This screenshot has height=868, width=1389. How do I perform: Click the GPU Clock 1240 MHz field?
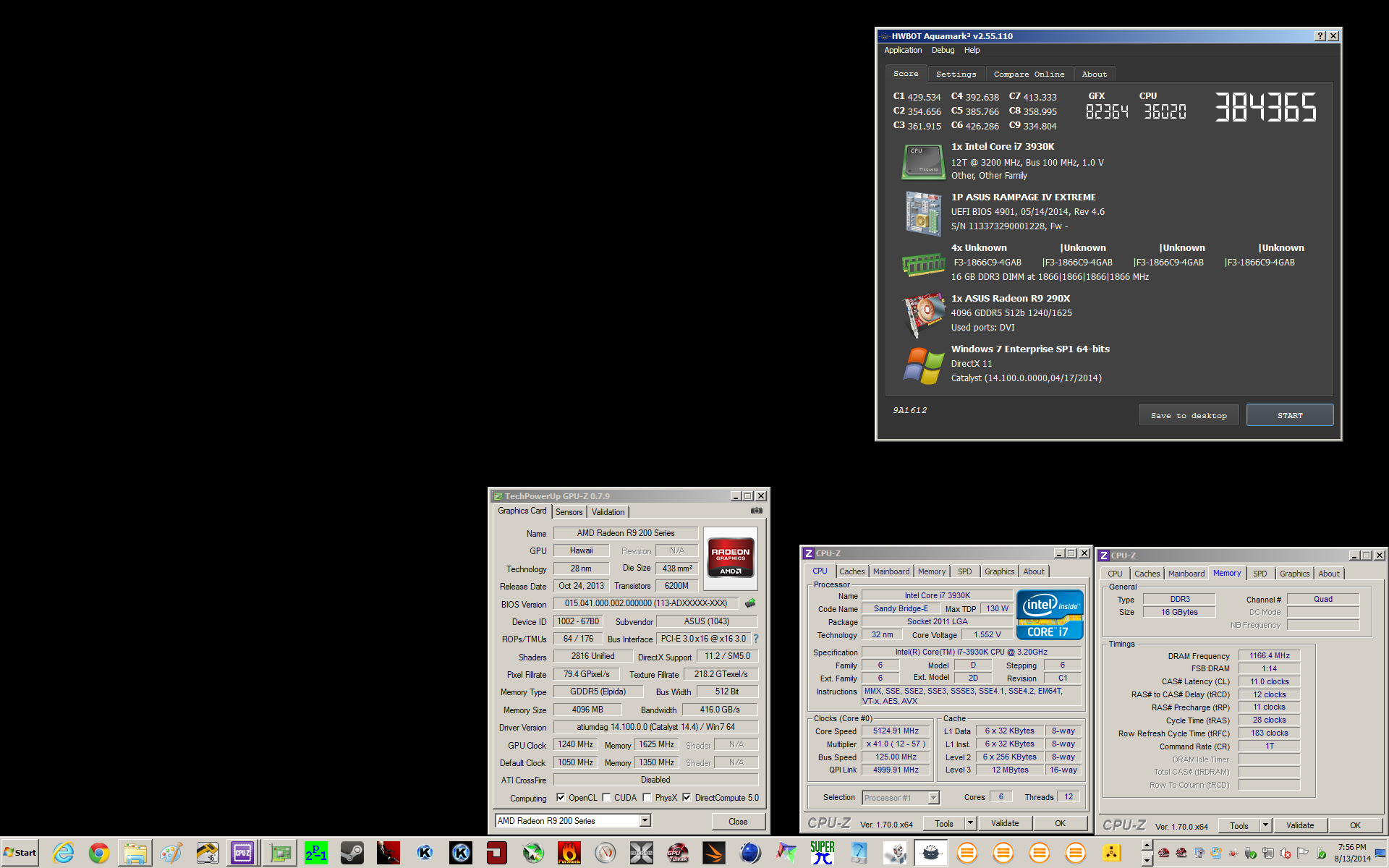pos(576,744)
